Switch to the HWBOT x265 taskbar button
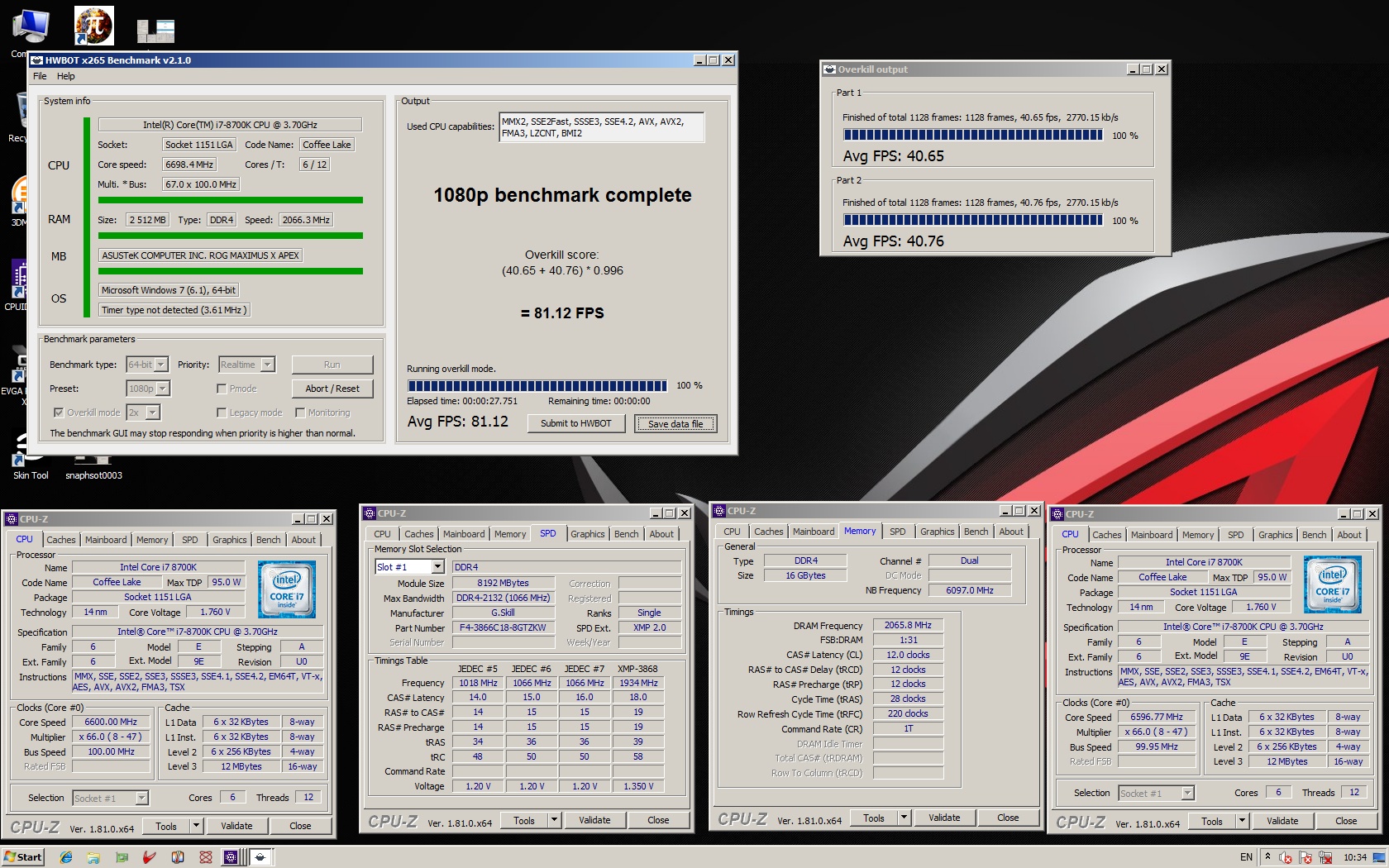The width and height of the screenshot is (1389, 868). tap(260, 857)
